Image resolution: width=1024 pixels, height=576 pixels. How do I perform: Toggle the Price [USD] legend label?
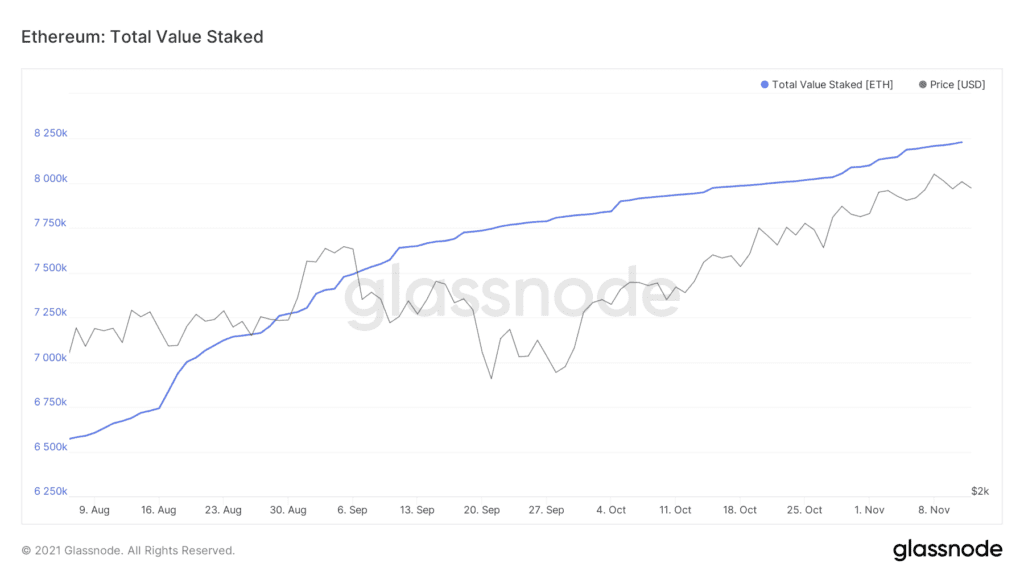click(957, 85)
